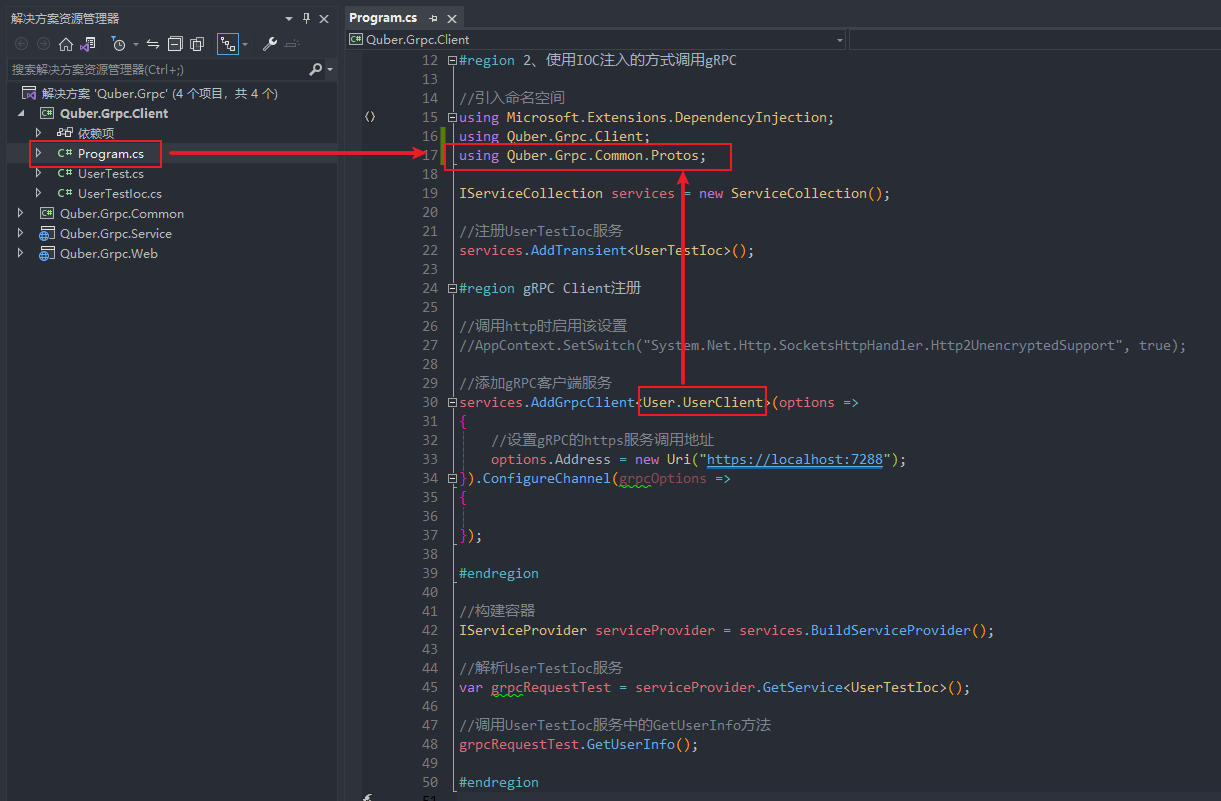This screenshot has height=801, width=1221.
Task: Click 'AddTransient' on line 23
Action: pos(578,250)
